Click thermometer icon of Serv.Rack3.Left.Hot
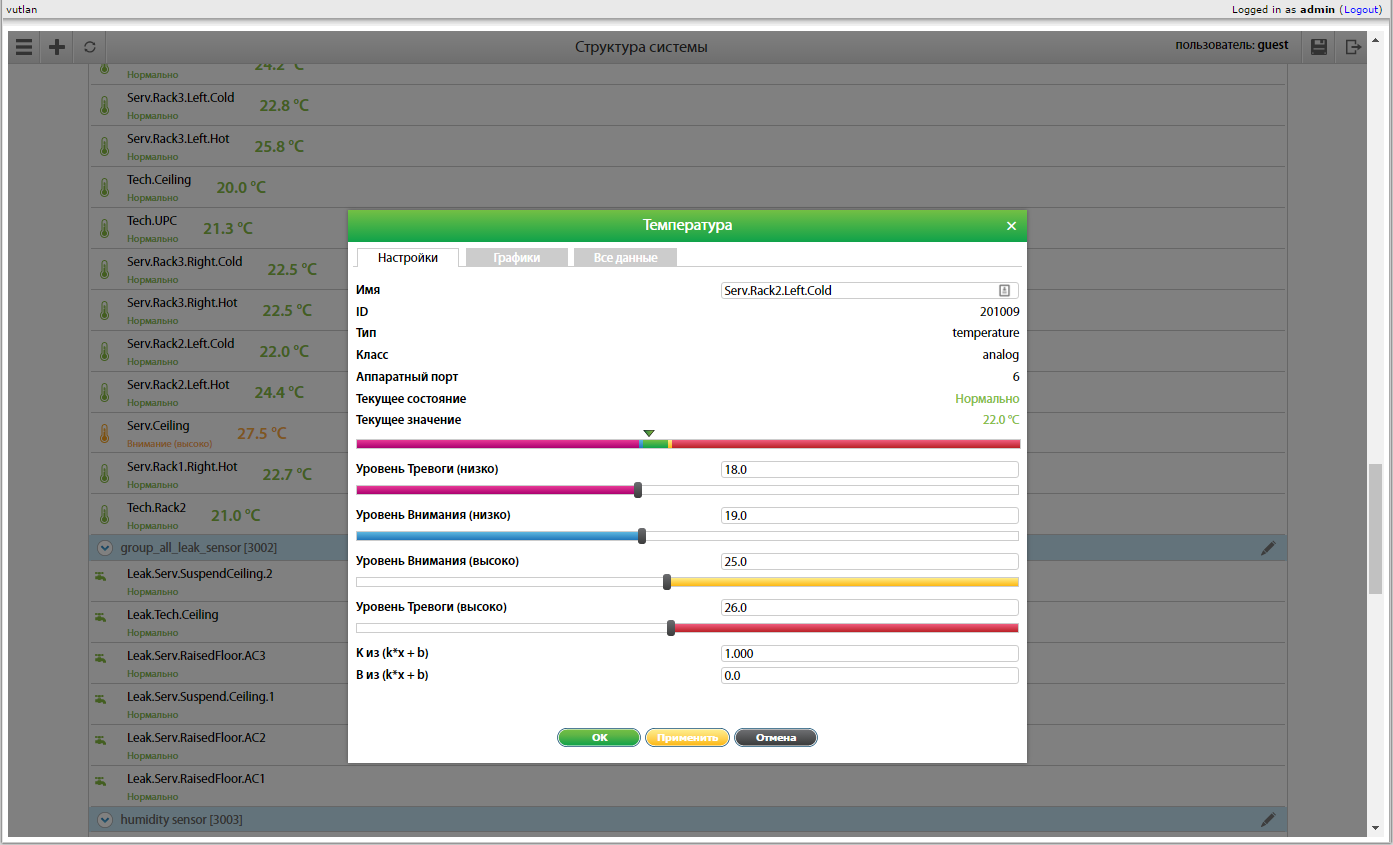The height and width of the screenshot is (845, 1393). click(x=104, y=146)
